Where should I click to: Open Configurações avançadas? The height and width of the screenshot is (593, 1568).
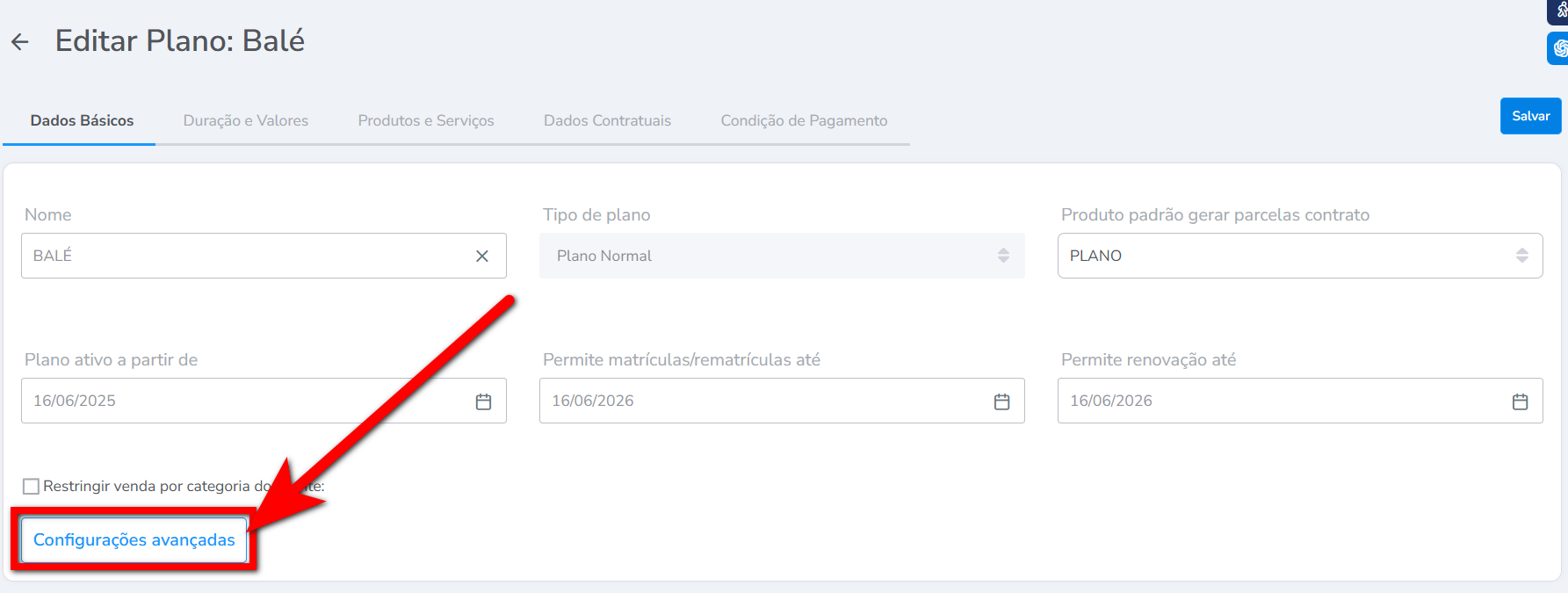(x=134, y=539)
